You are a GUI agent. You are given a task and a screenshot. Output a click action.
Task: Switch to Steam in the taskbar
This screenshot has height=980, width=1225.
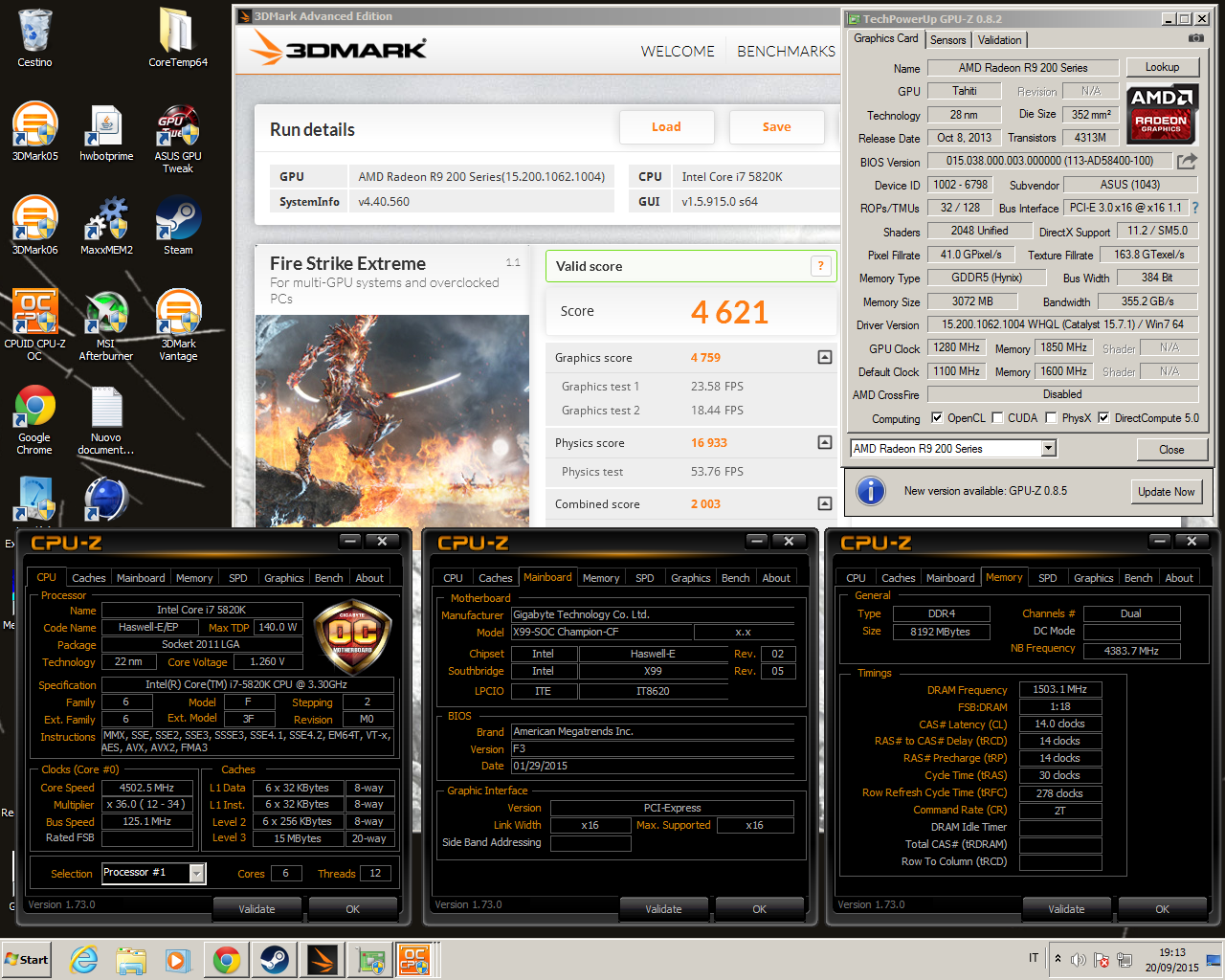tap(275, 960)
